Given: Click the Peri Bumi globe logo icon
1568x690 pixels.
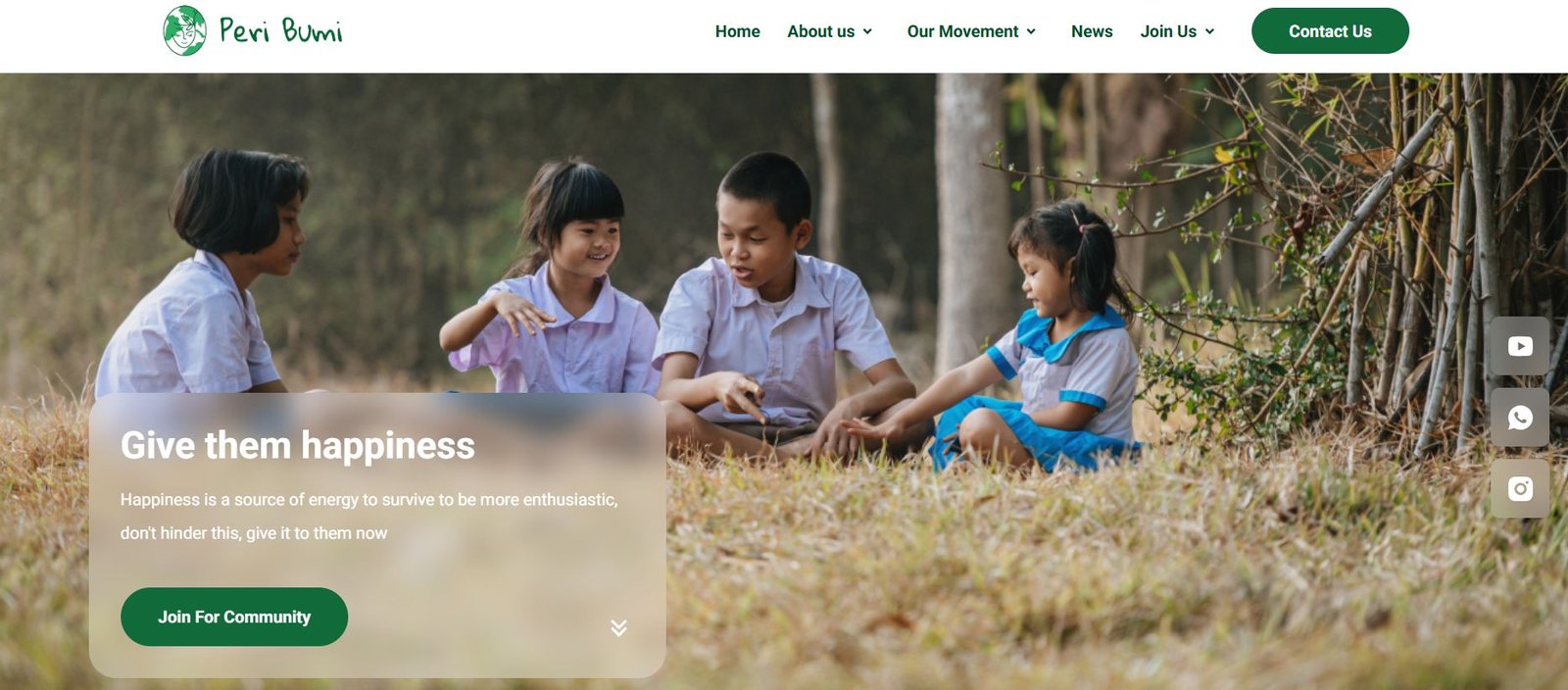Looking at the screenshot, I should pyautogui.click(x=184, y=30).
